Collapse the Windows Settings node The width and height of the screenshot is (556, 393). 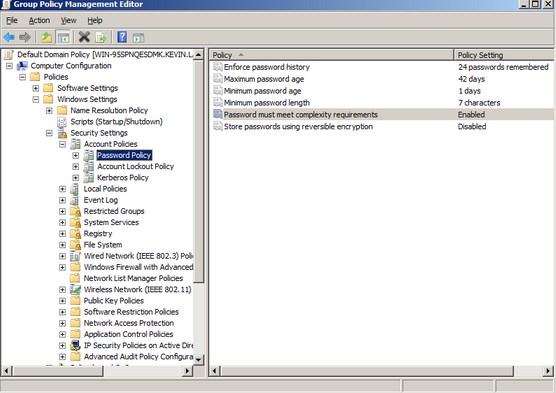pyautogui.click(x=36, y=100)
